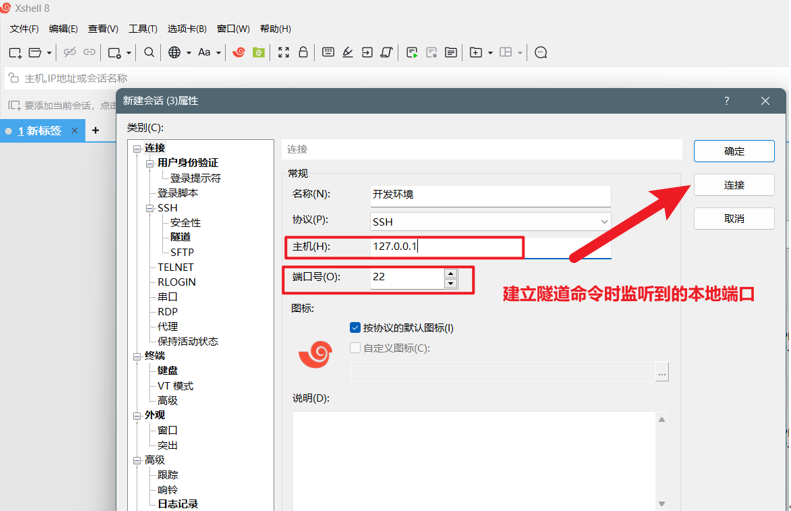Uncheck default protocol icon checkbox
This screenshot has width=791, height=511.
click(355, 328)
